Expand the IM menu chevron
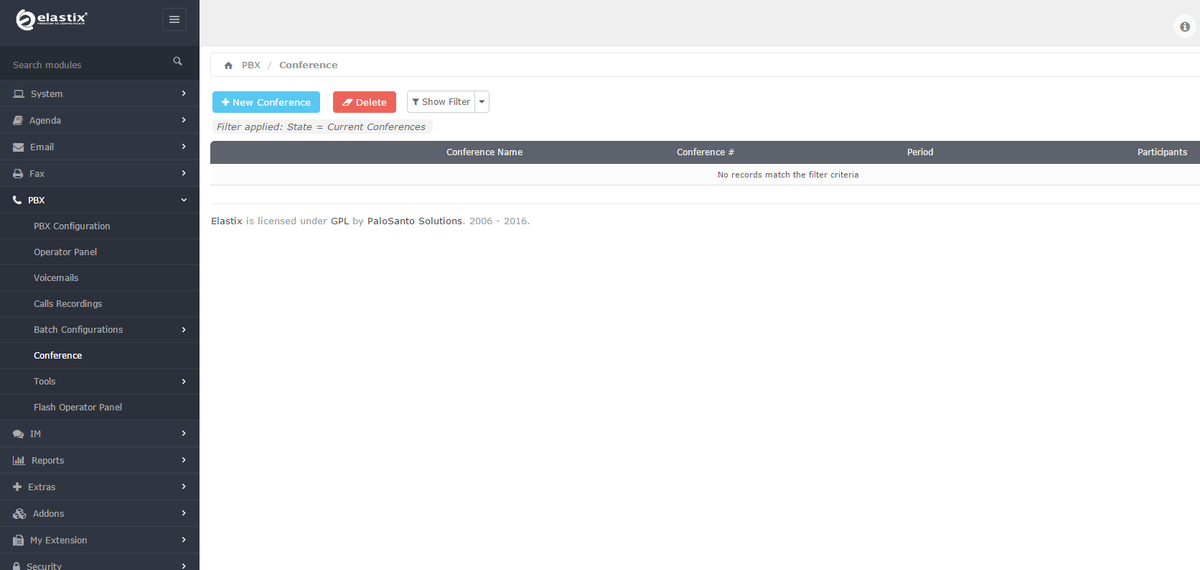 click(x=184, y=433)
